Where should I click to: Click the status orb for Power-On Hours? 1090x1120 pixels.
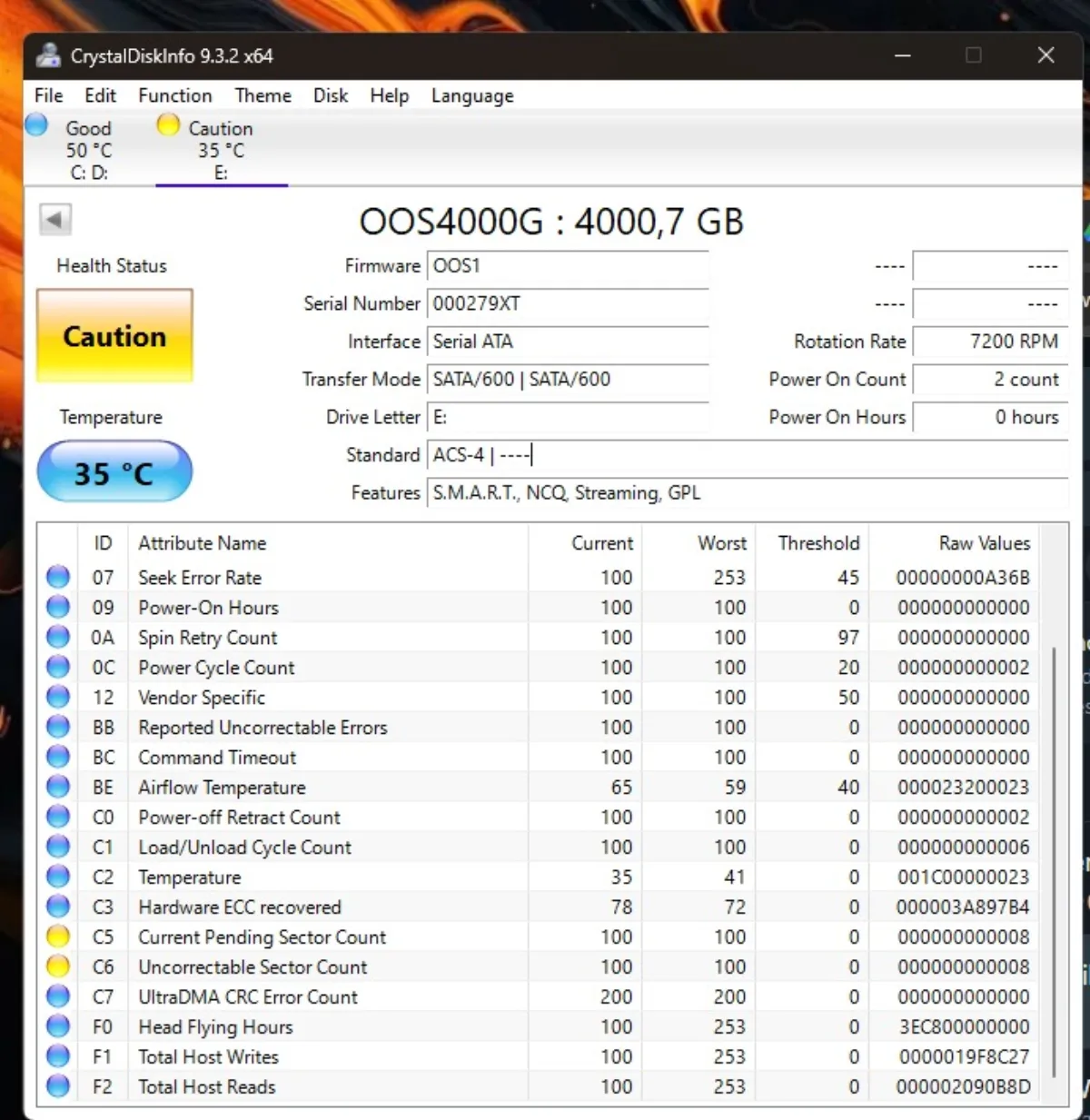tap(58, 607)
